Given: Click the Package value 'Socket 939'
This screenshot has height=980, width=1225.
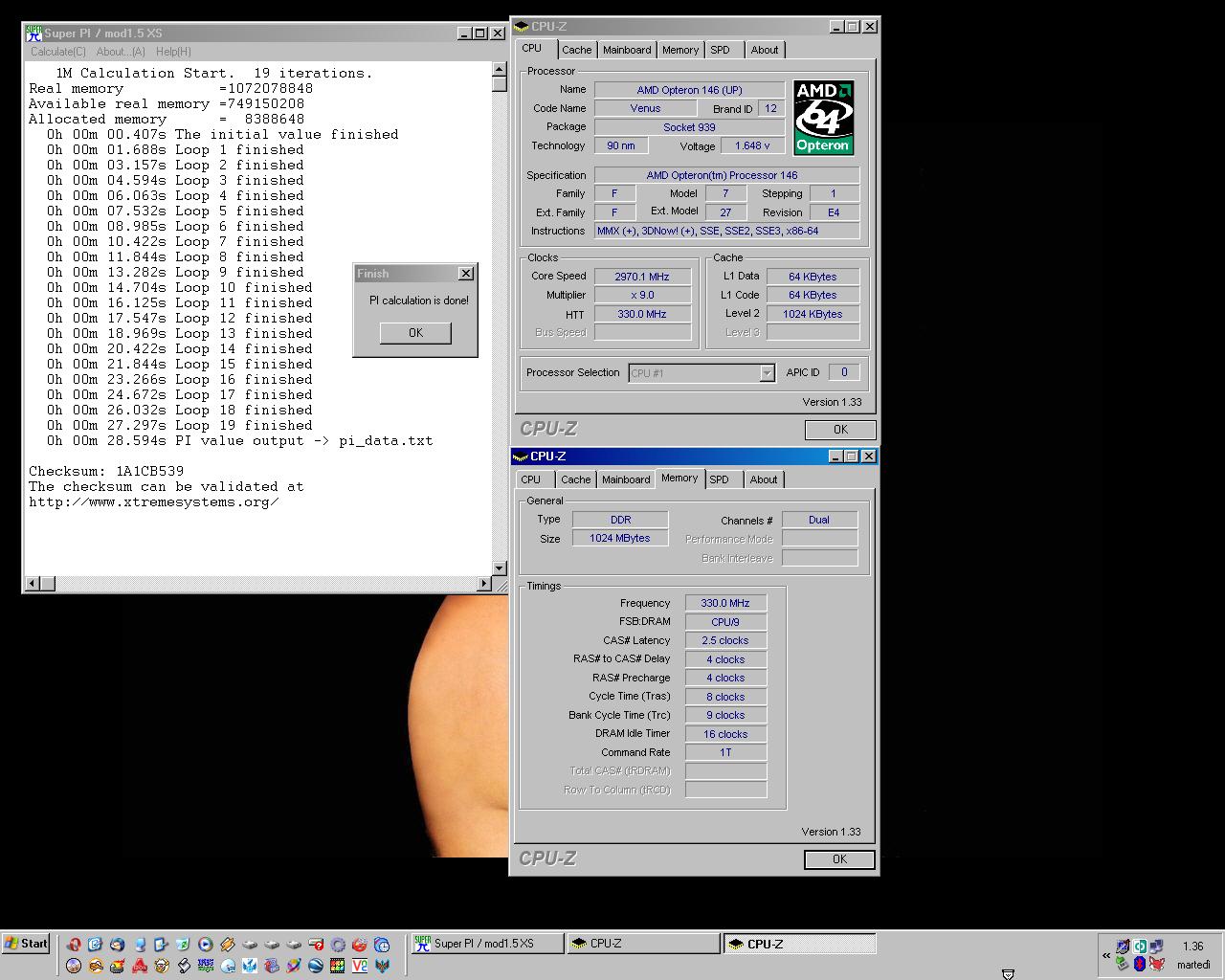Looking at the screenshot, I should coord(689,127).
